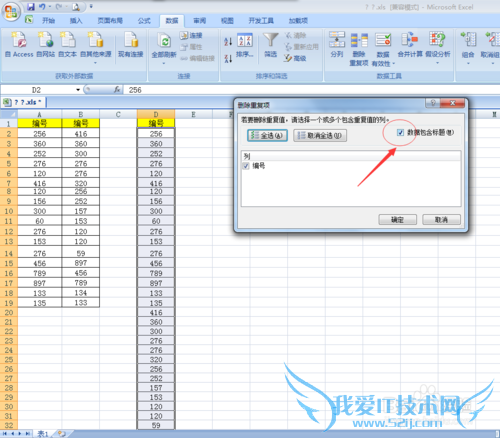Insert a new worksheet tab
This screenshot has height=438, width=500.
click(62, 434)
